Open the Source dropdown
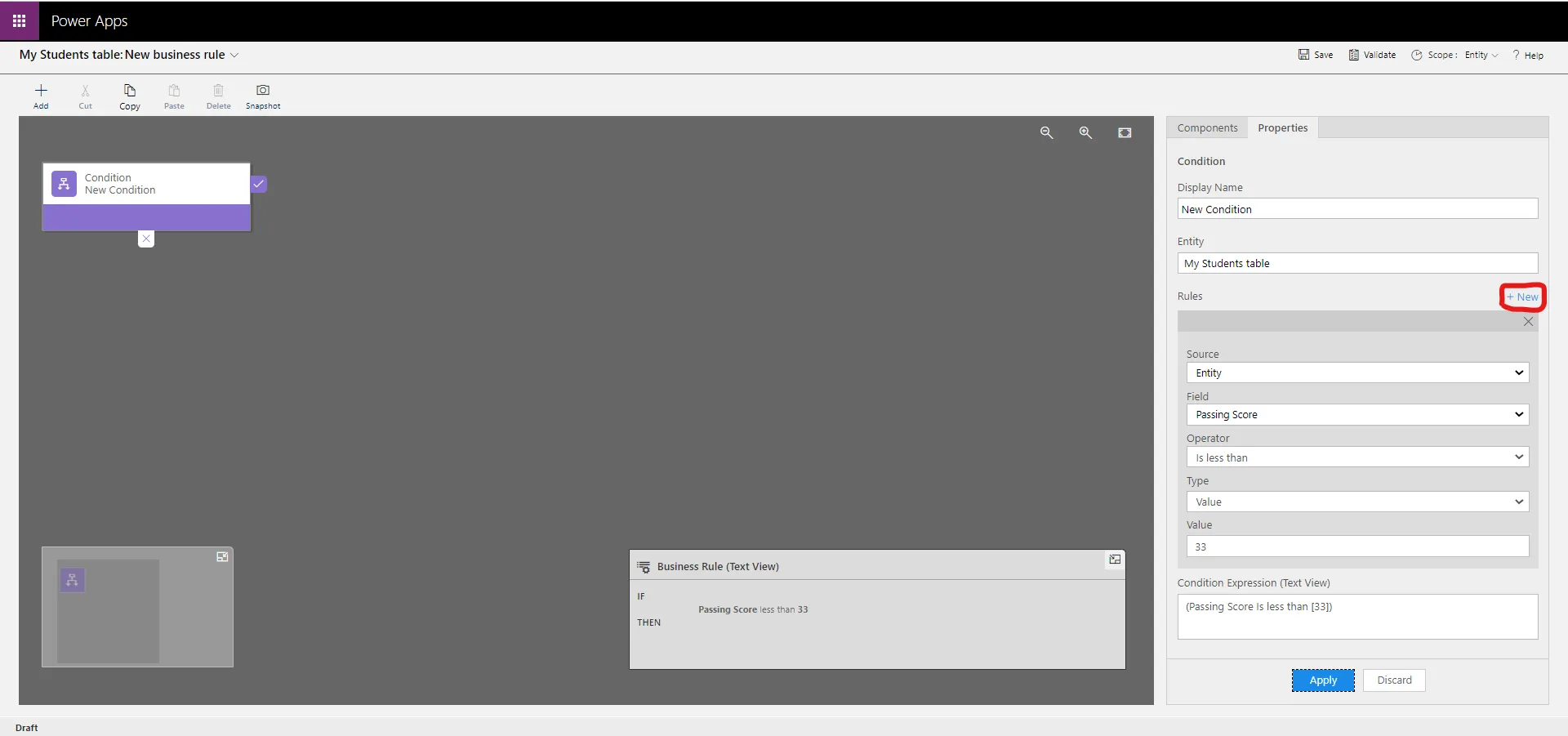This screenshot has width=1568, height=736. tap(1356, 372)
